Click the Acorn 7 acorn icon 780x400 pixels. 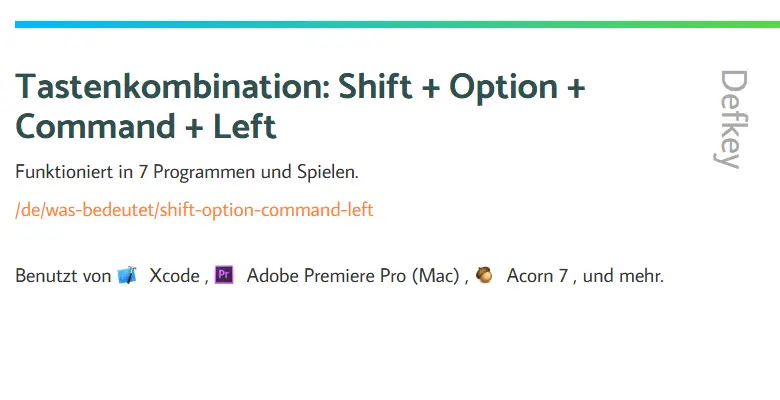point(484,275)
